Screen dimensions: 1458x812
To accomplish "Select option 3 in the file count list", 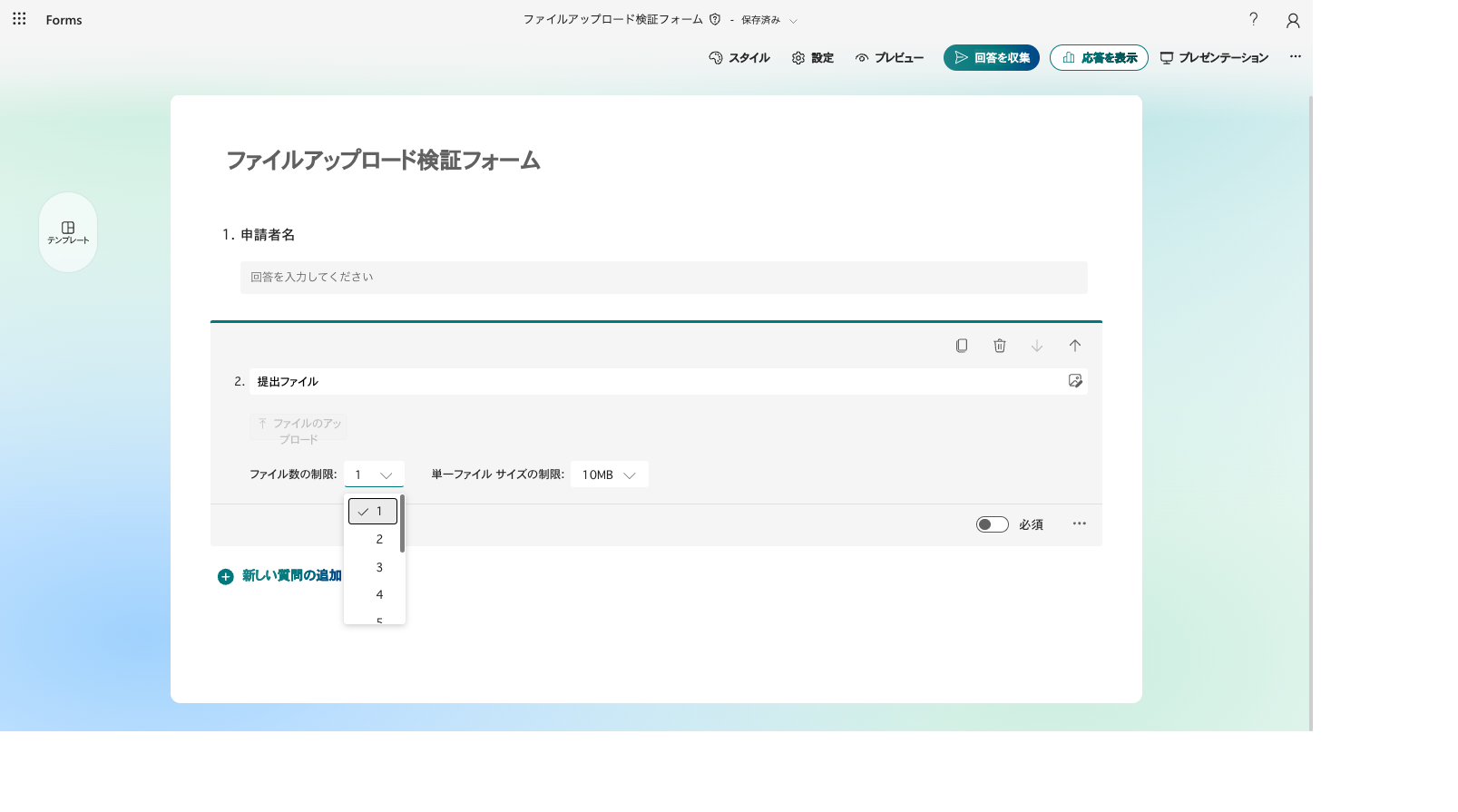I will tap(373, 567).
